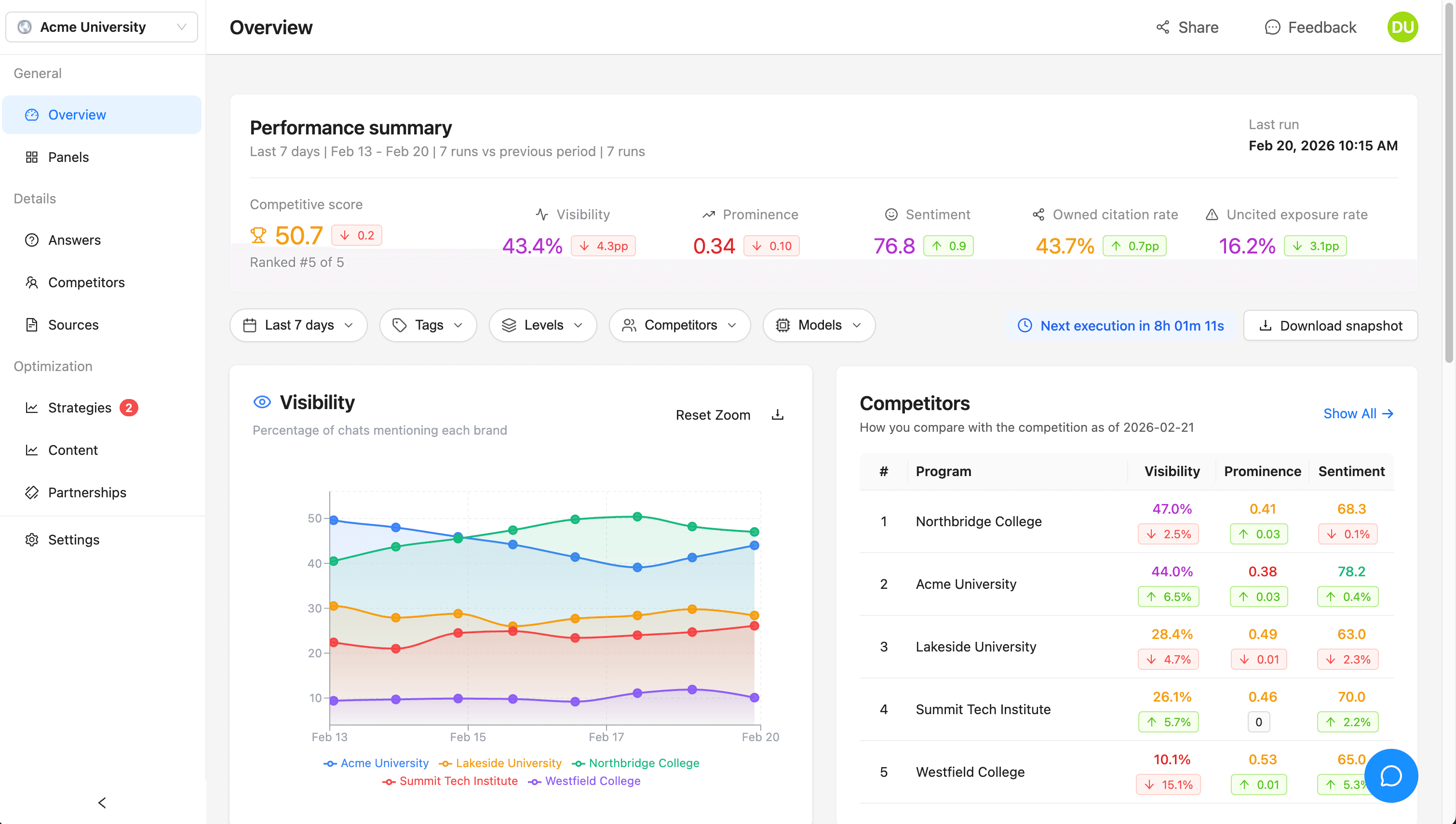This screenshot has width=1456, height=824.
Task: Open the Sources panel
Action: point(74,324)
